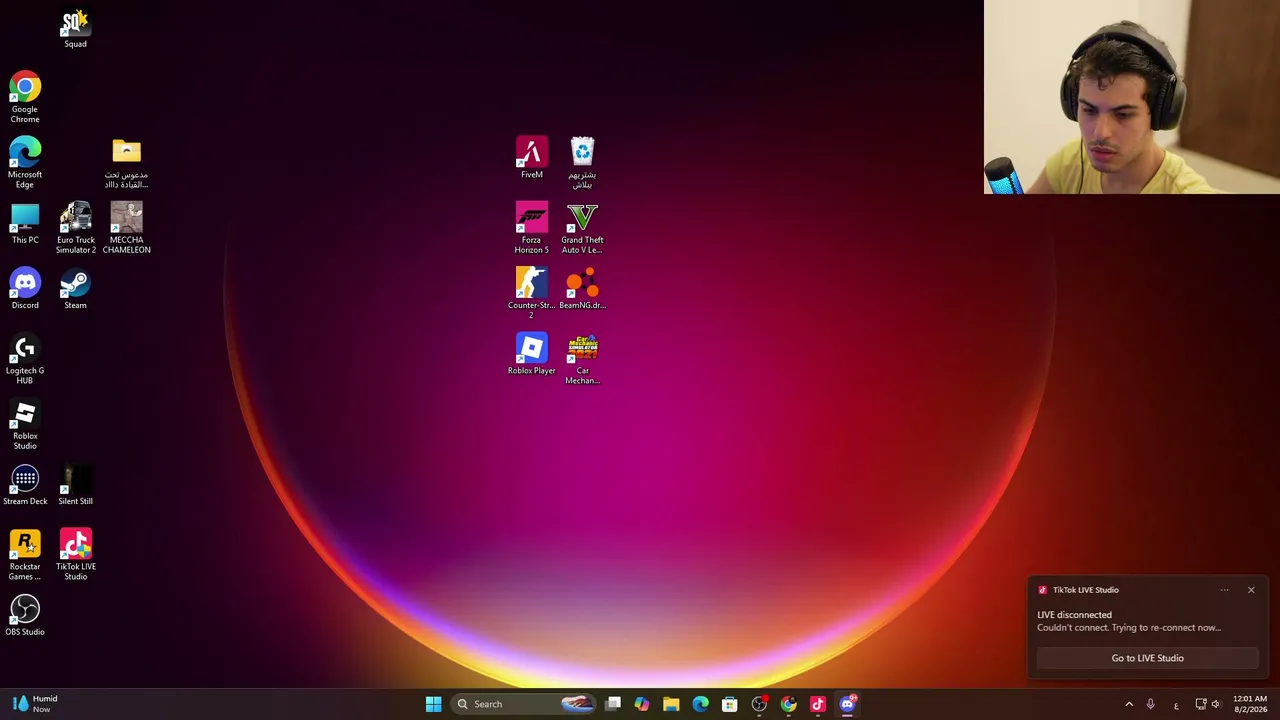Show hidden system tray icons
The image size is (1280, 720).
coord(1129,704)
